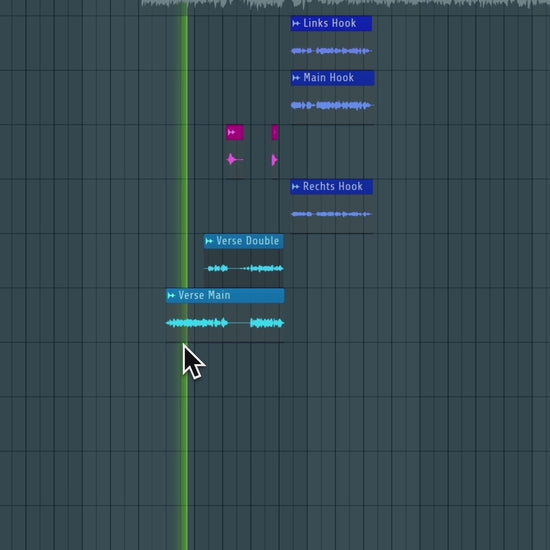Click the Links Hook audio waveform
550x550 pixels.
(x=331, y=51)
